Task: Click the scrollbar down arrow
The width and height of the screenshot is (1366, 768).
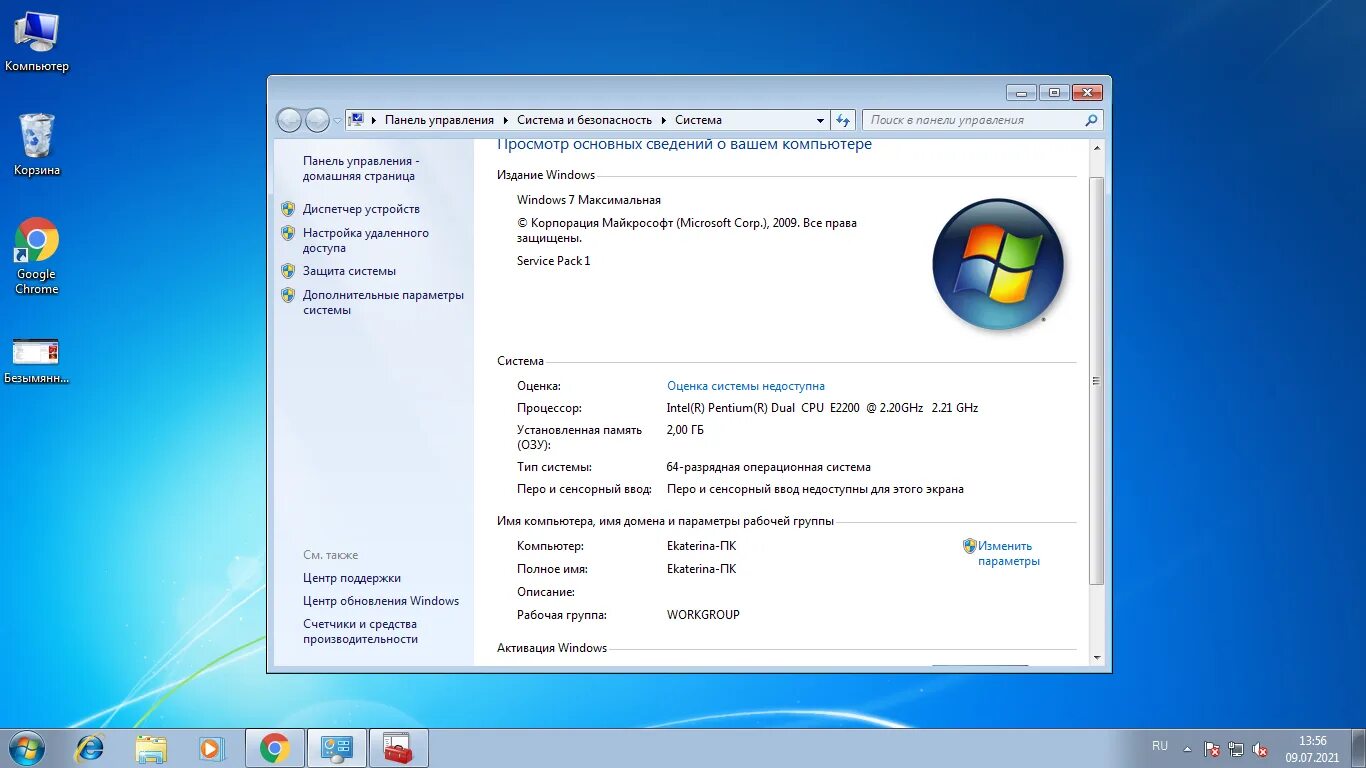Action: click(x=1097, y=658)
